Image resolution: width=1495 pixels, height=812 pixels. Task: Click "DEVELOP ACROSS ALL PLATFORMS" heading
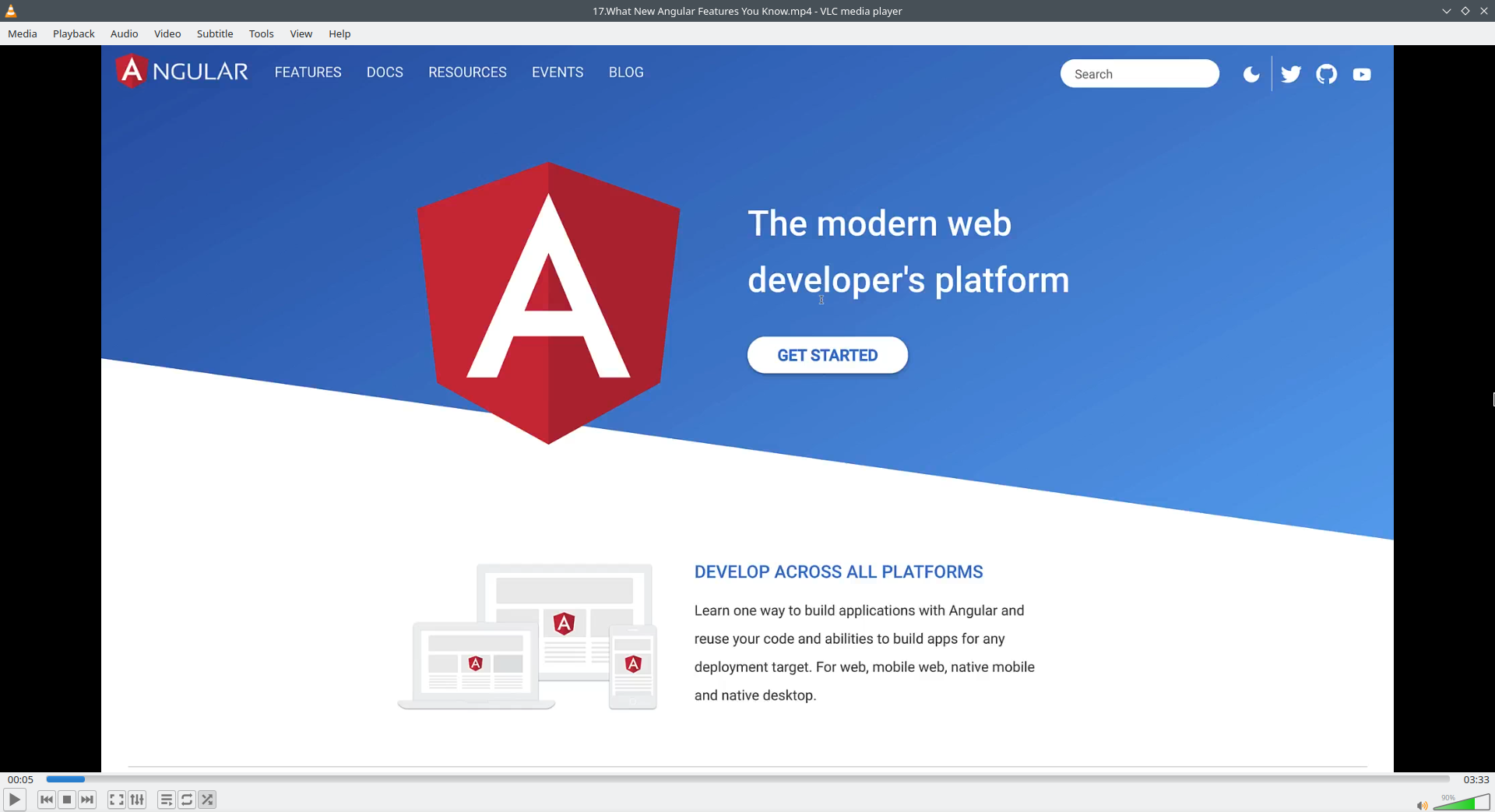pos(839,572)
